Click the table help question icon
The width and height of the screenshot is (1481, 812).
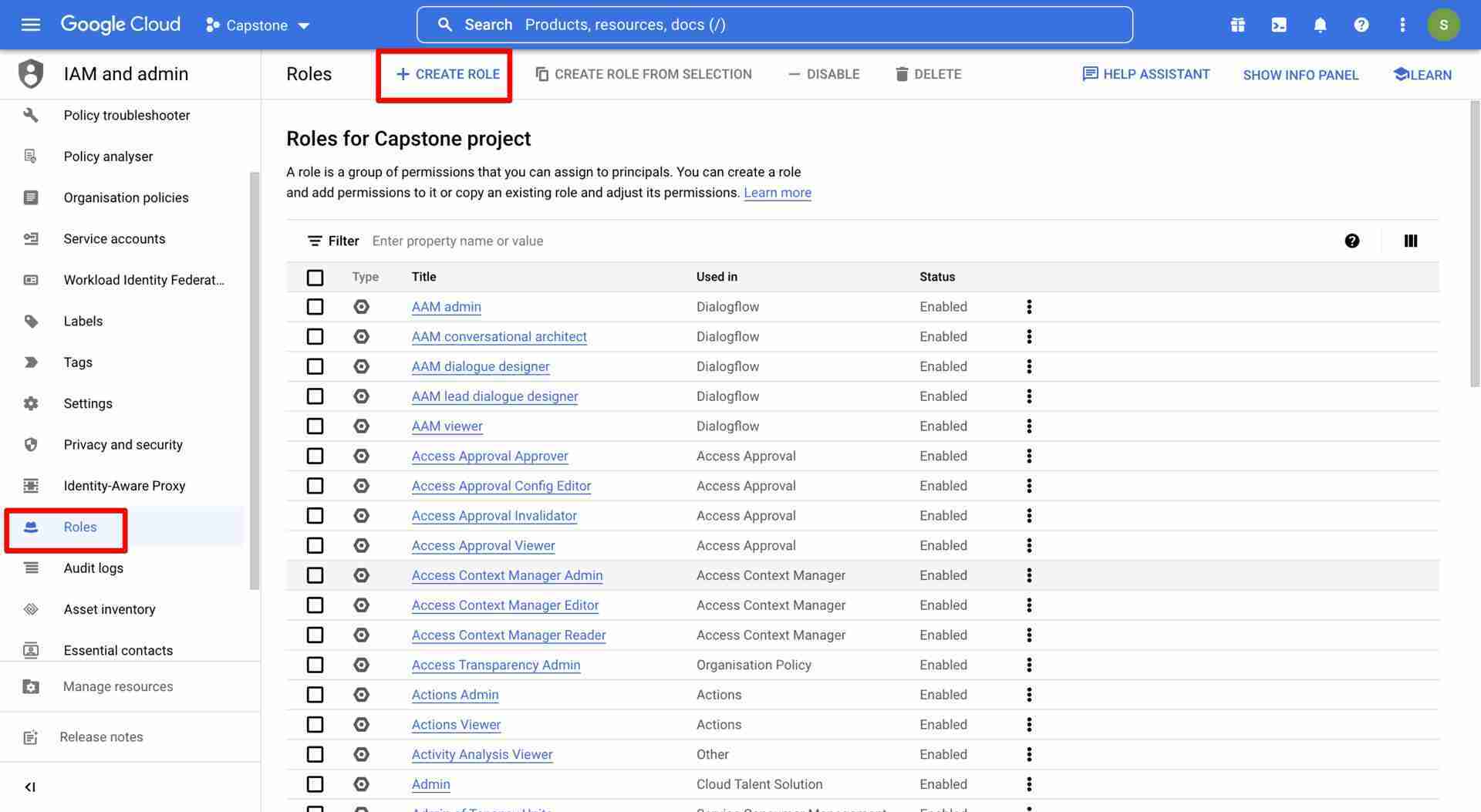tap(1351, 241)
